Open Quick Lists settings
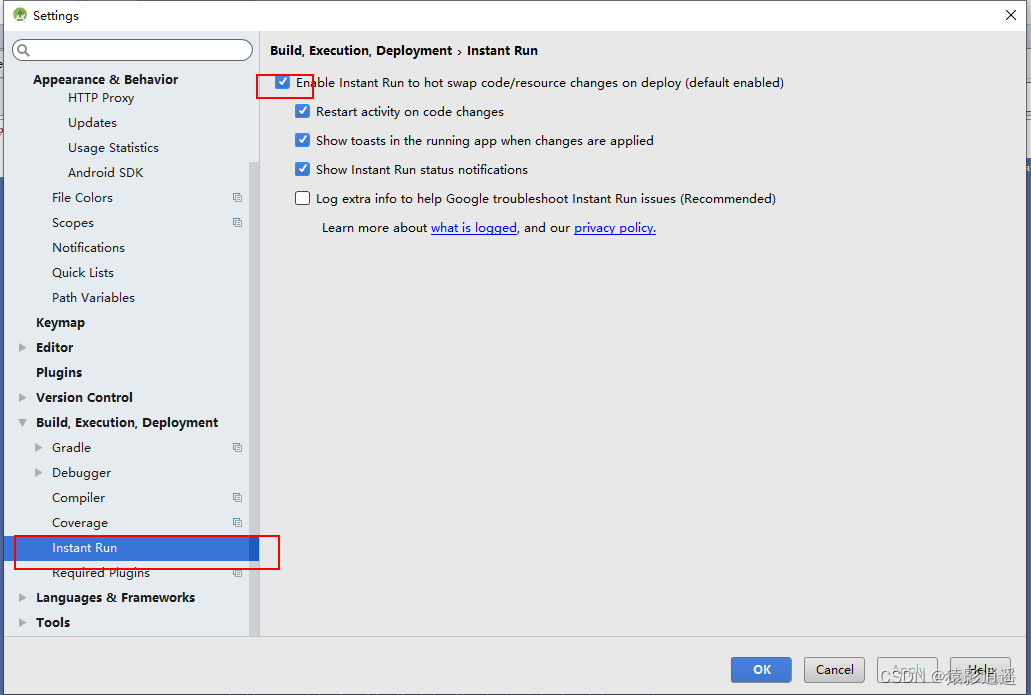 [83, 272]
